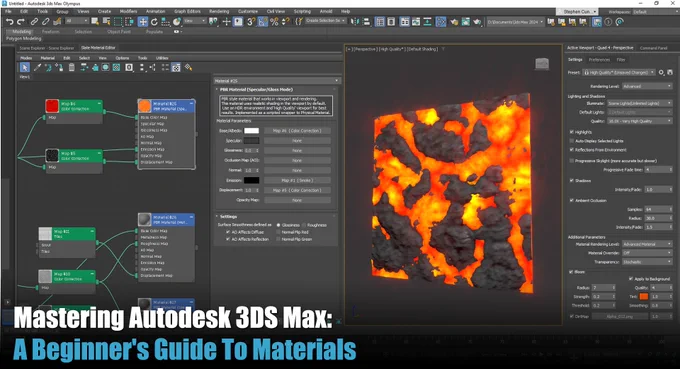Select the Roughness radio button
Viewport: 680px width, 369px height.
click(304, 225)
